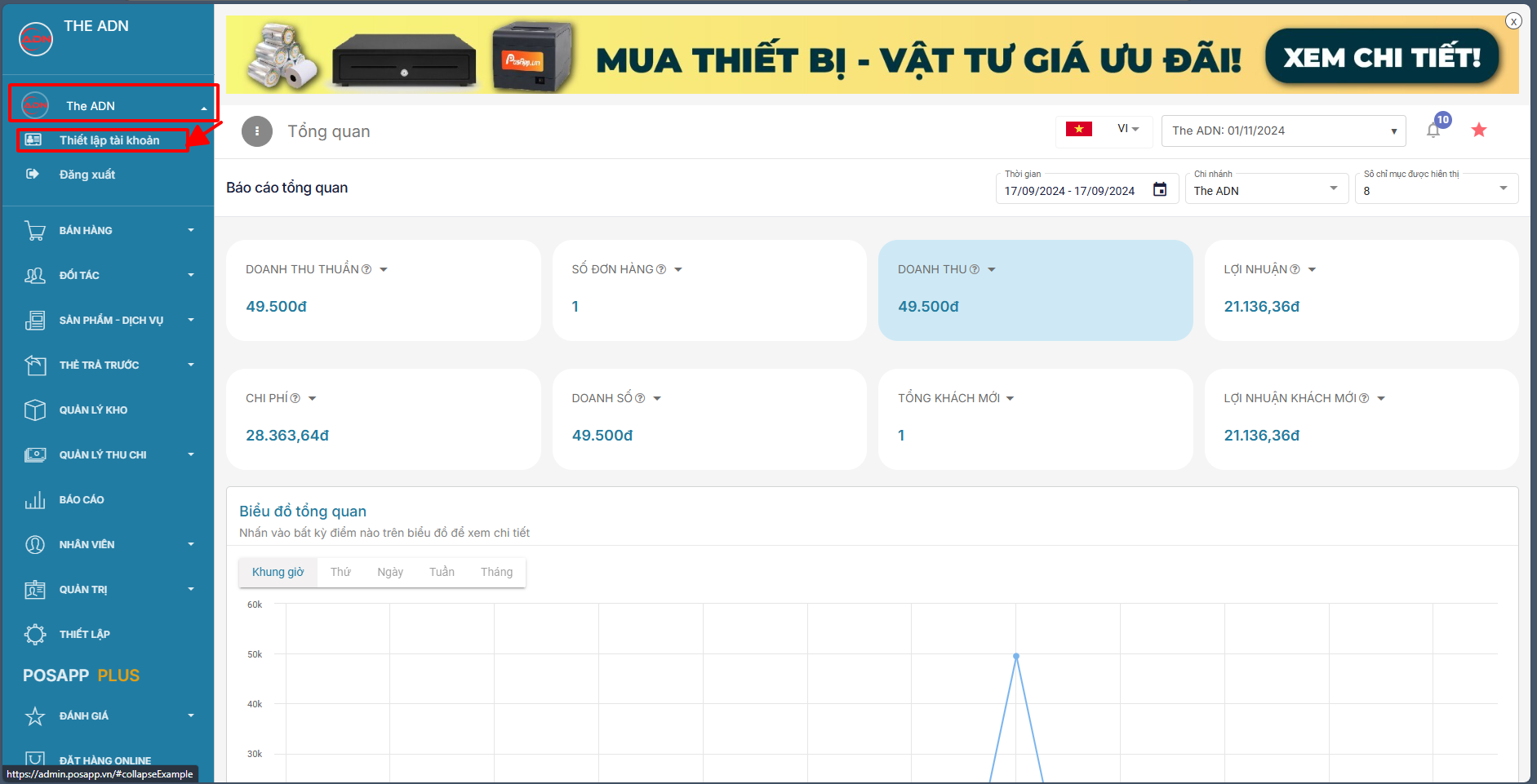Expand the Bán hàng menu
1537x784 pixels.
(x=191, y=231)
